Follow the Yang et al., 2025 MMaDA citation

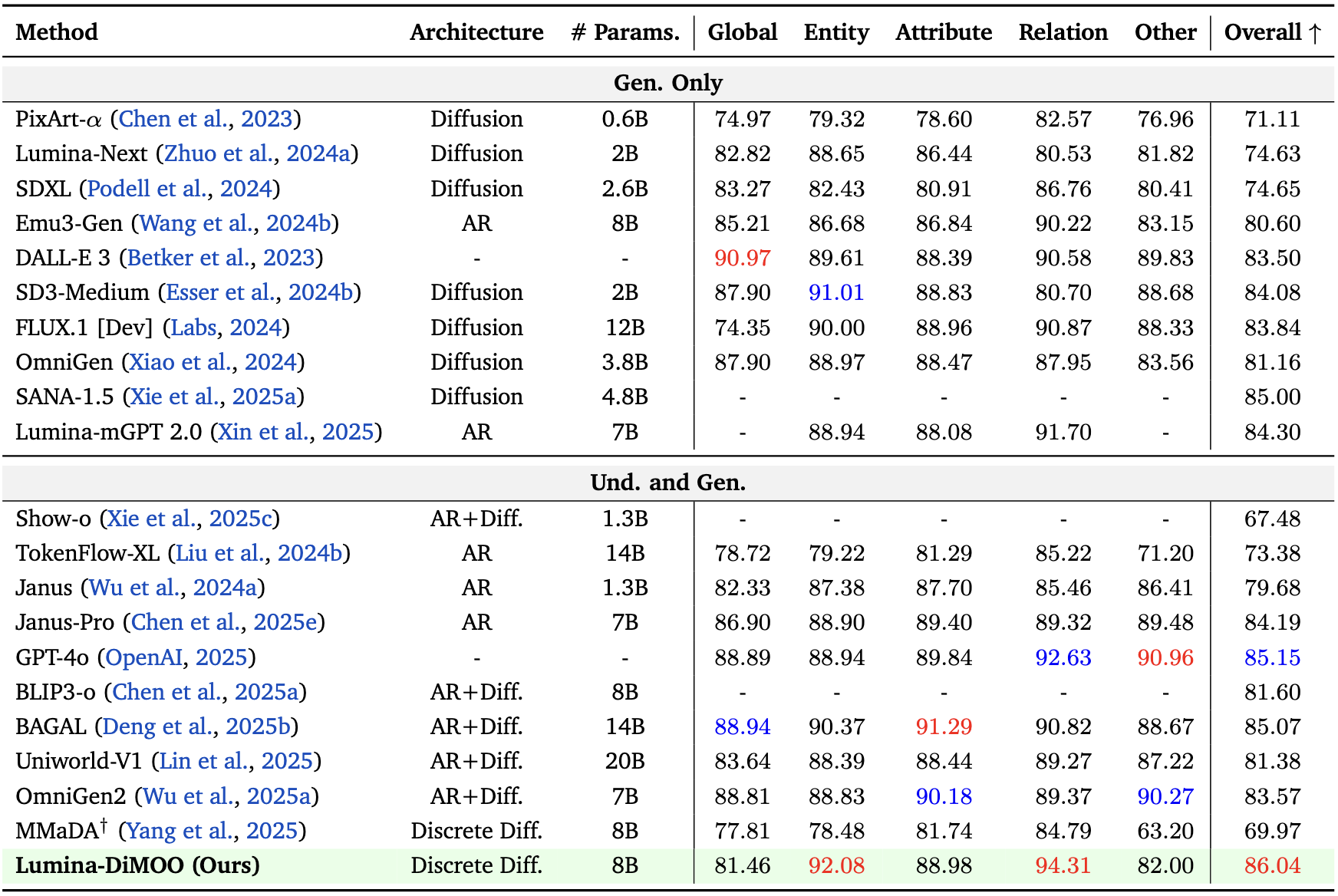click(x=212, y=831)
